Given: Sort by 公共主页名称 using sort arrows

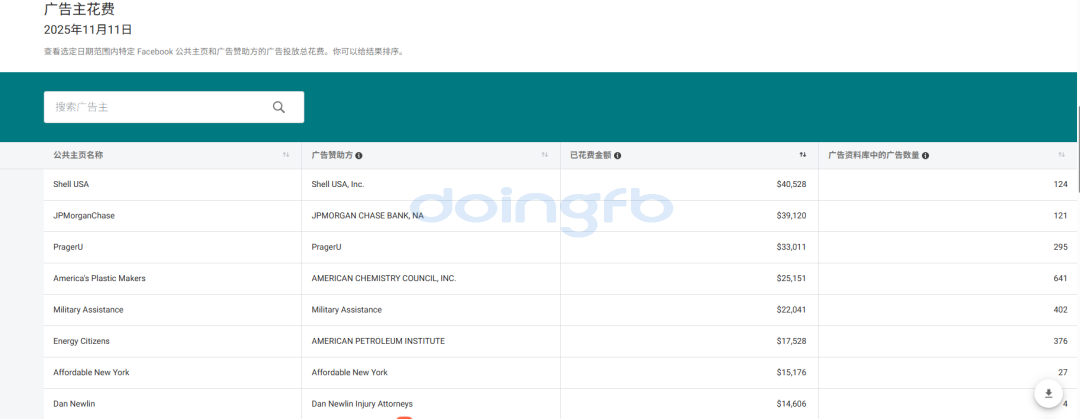Looking at the screenshot, I should pyautogui.click(x=286, y=155).
